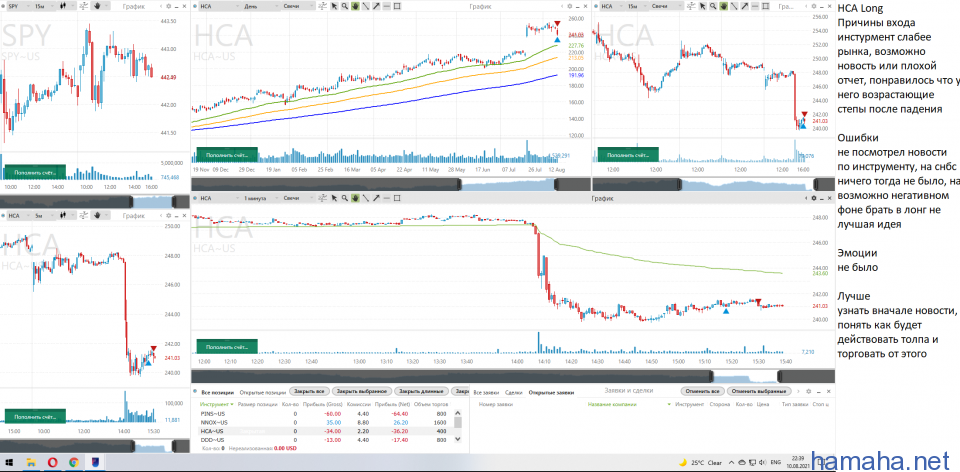Select rectangle tool in the 1-minute HCA chart
960x472 pixels.
[397, 198]
